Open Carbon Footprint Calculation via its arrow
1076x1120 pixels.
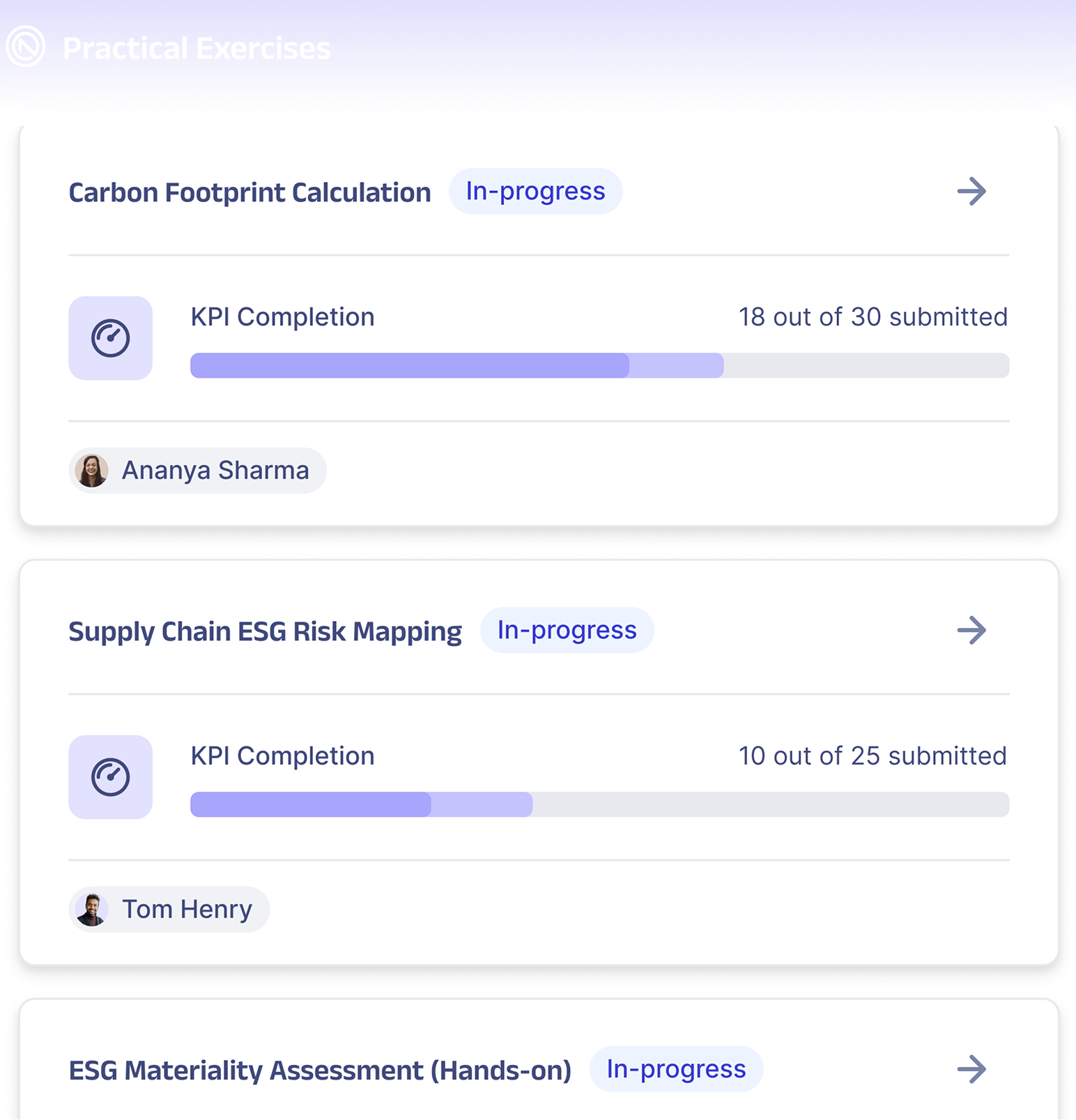[971, 192]
